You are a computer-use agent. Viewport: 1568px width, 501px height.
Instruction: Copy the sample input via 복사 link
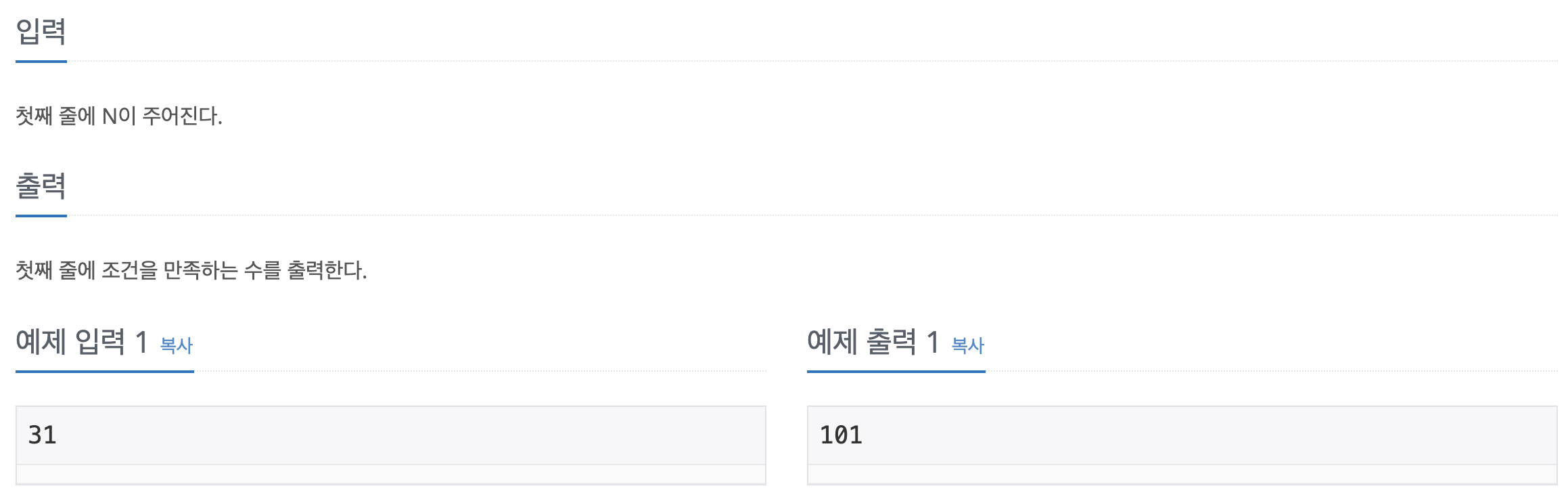[177, 345]
